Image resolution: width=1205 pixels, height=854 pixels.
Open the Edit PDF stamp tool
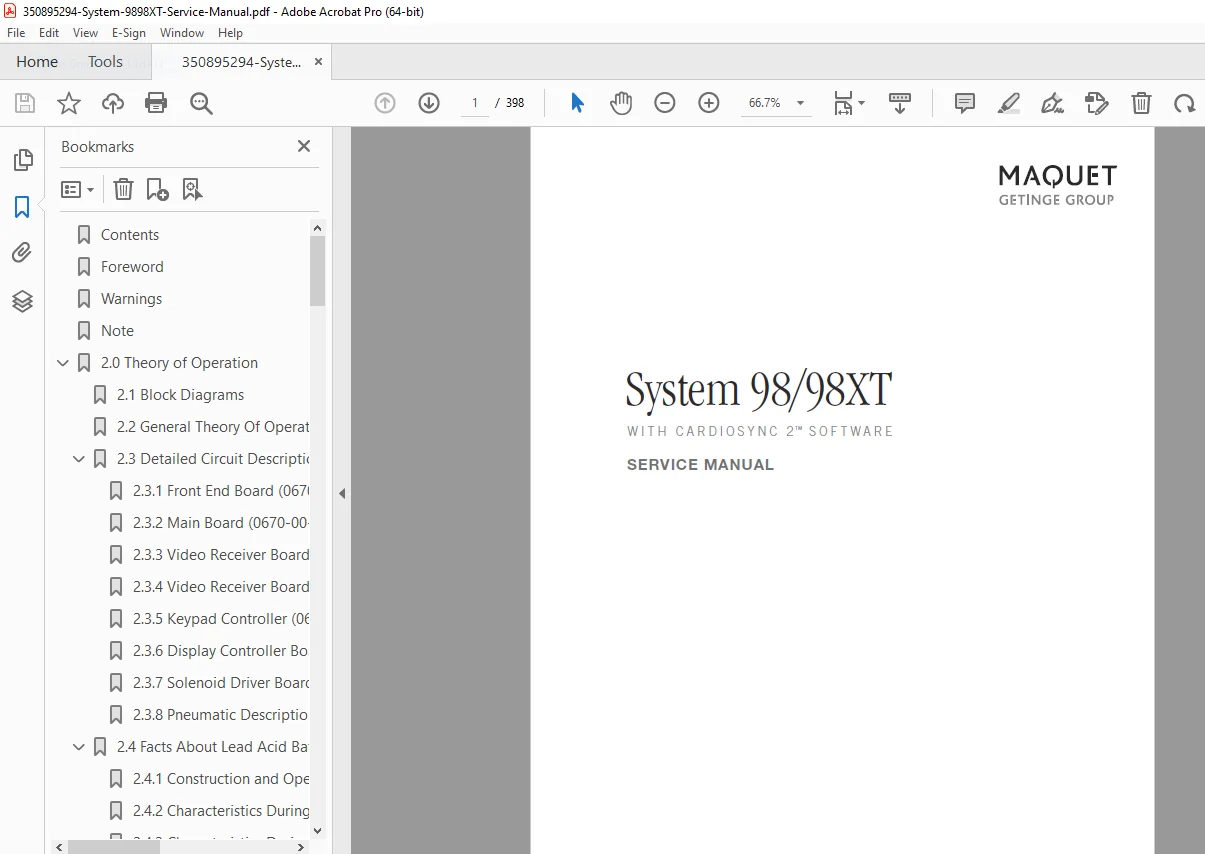coord(1097,103)
